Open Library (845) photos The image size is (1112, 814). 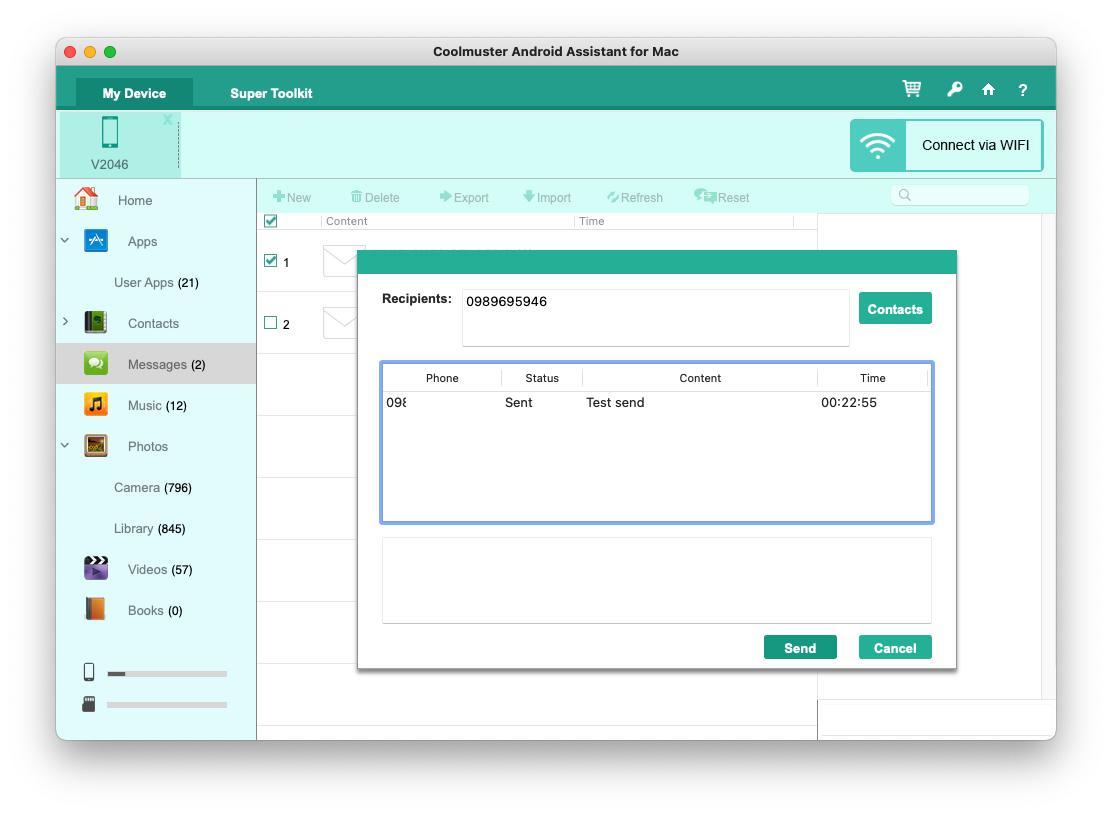point(149,528)
